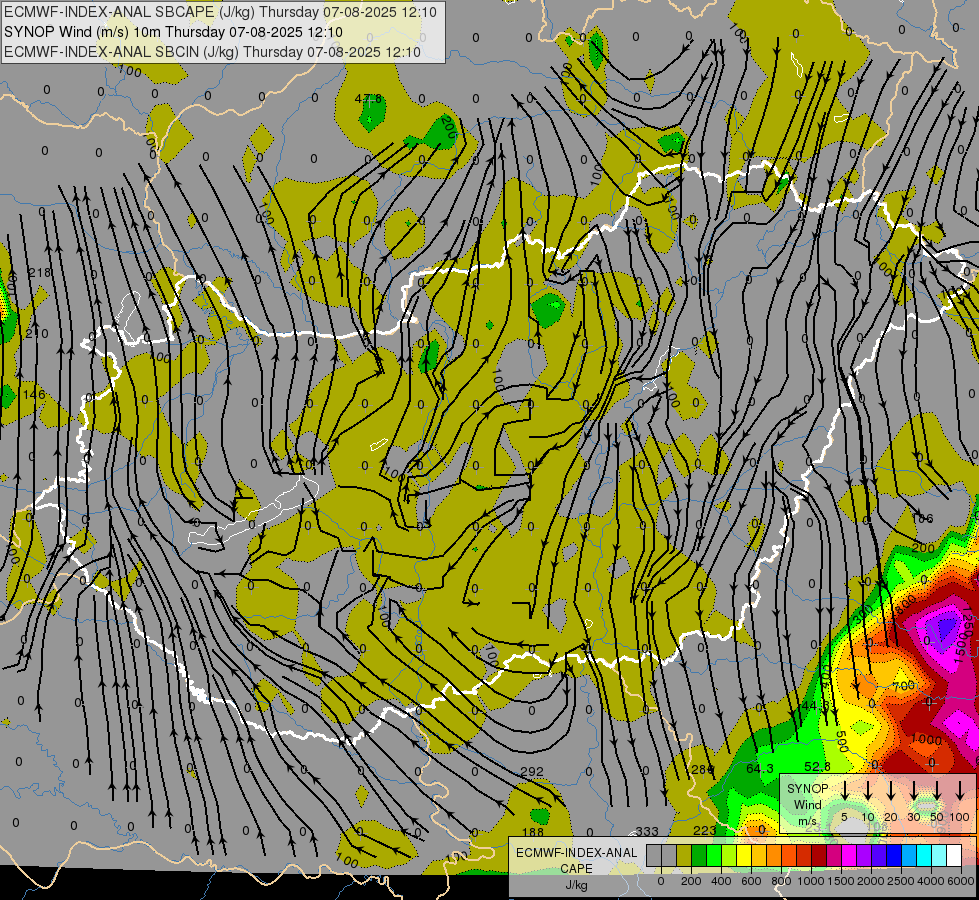Pick the yellow-green CAPE legend swatch
This screenshot has width=979, height=900.
pos(729,855)
